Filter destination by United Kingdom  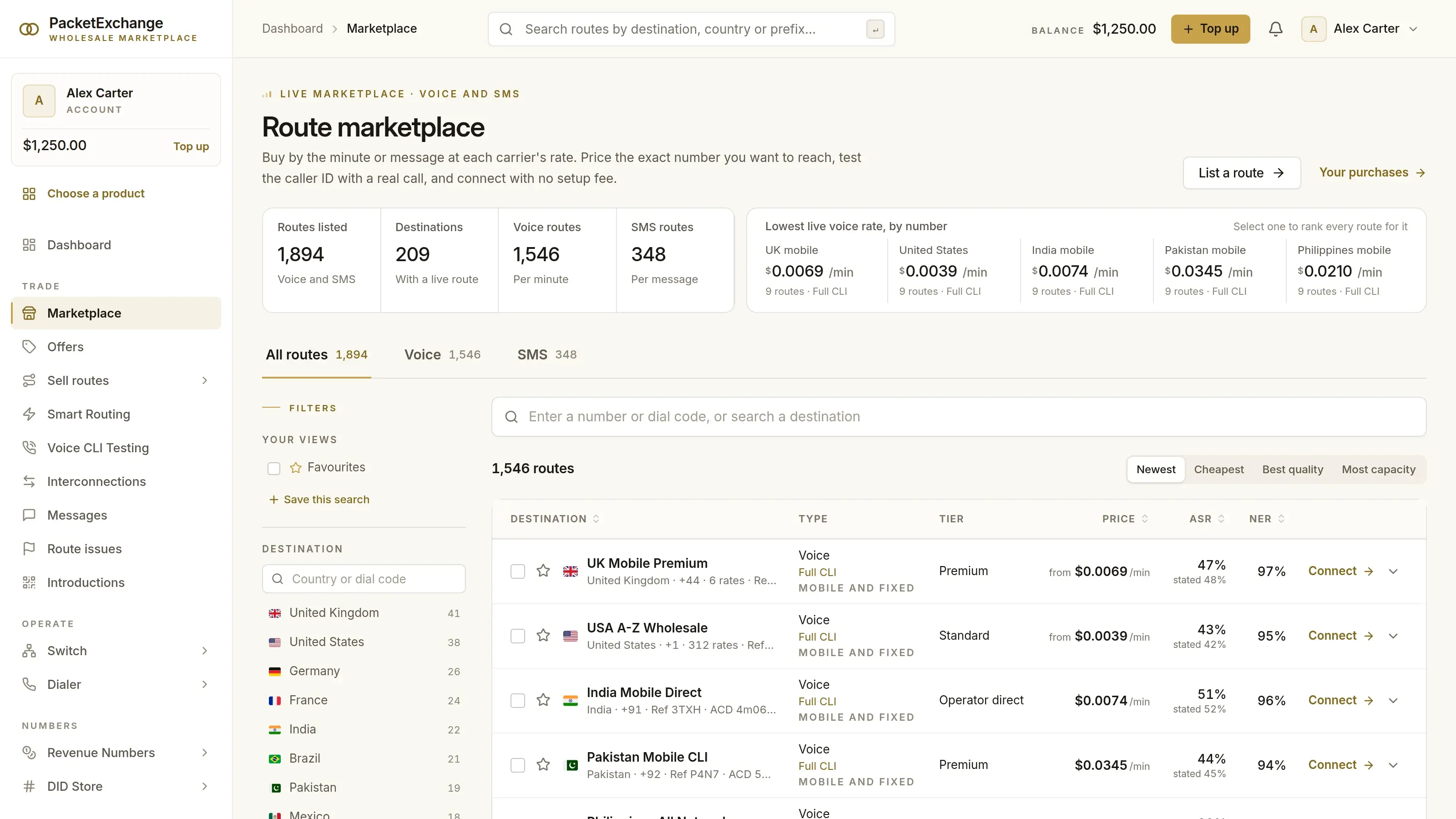tap(364, 613)
